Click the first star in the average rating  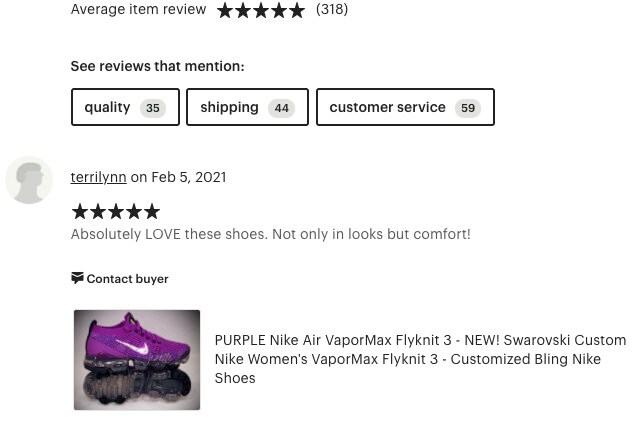(x=225, y=10)
